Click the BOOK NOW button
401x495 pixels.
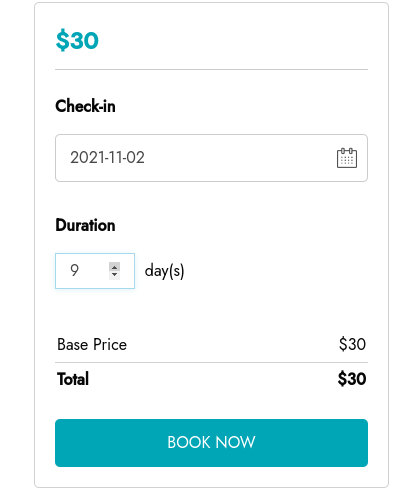(x=211, y=443)
